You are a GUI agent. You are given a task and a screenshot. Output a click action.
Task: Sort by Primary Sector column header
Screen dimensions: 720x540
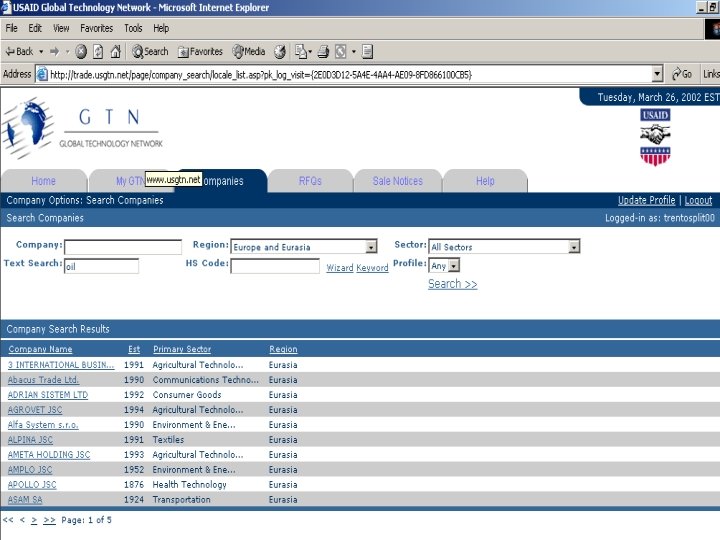182,349
